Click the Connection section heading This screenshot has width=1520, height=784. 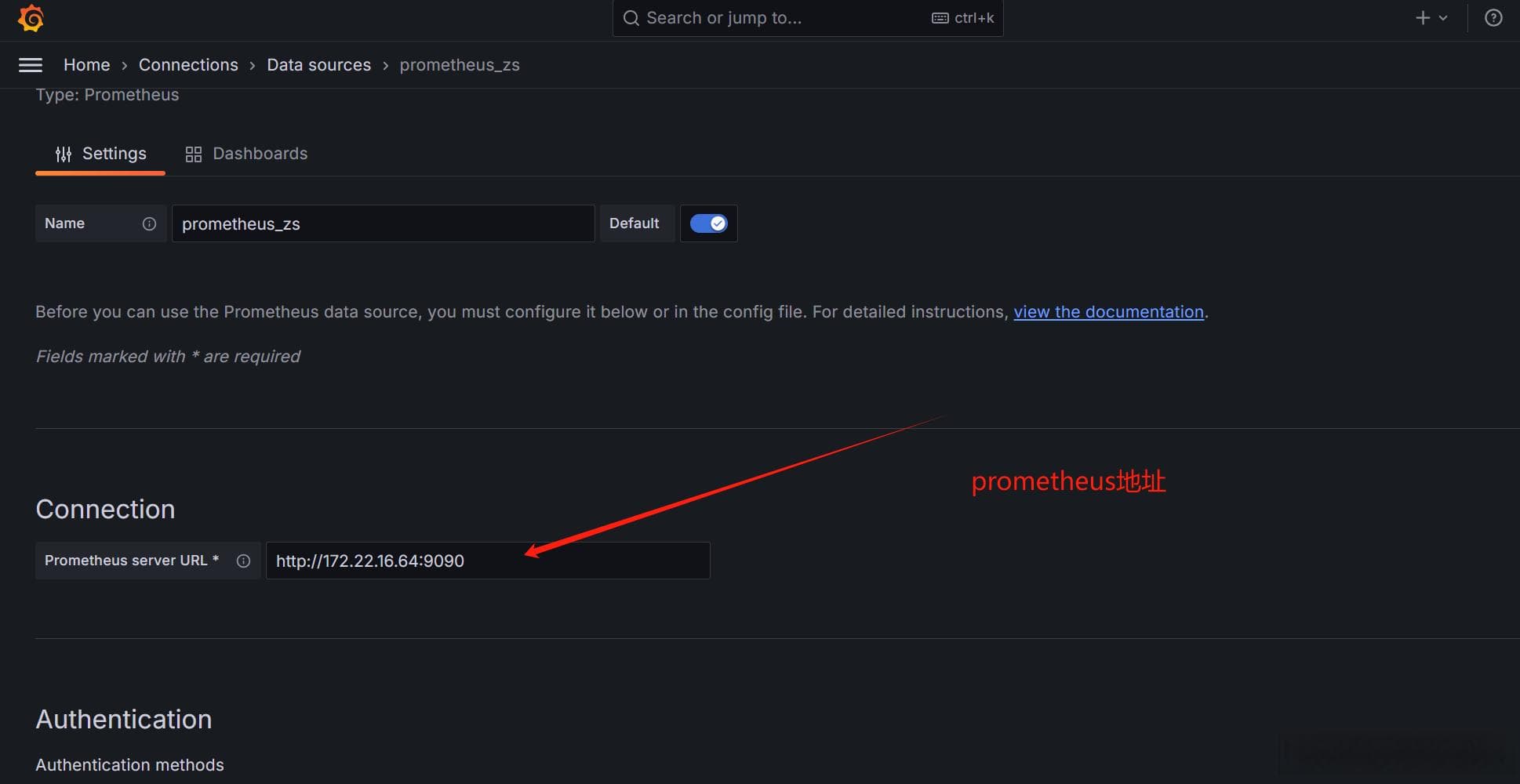pos(105,510)
